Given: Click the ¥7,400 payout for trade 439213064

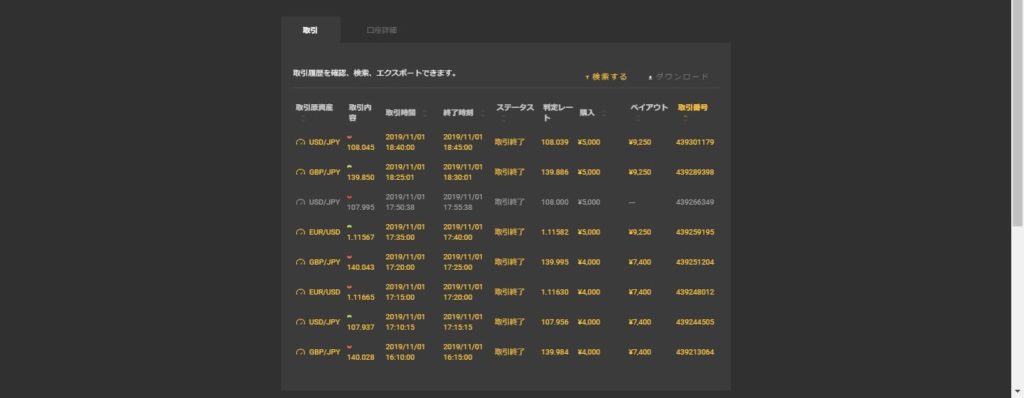Looking at the screenshot, I should tap(639, 353).
